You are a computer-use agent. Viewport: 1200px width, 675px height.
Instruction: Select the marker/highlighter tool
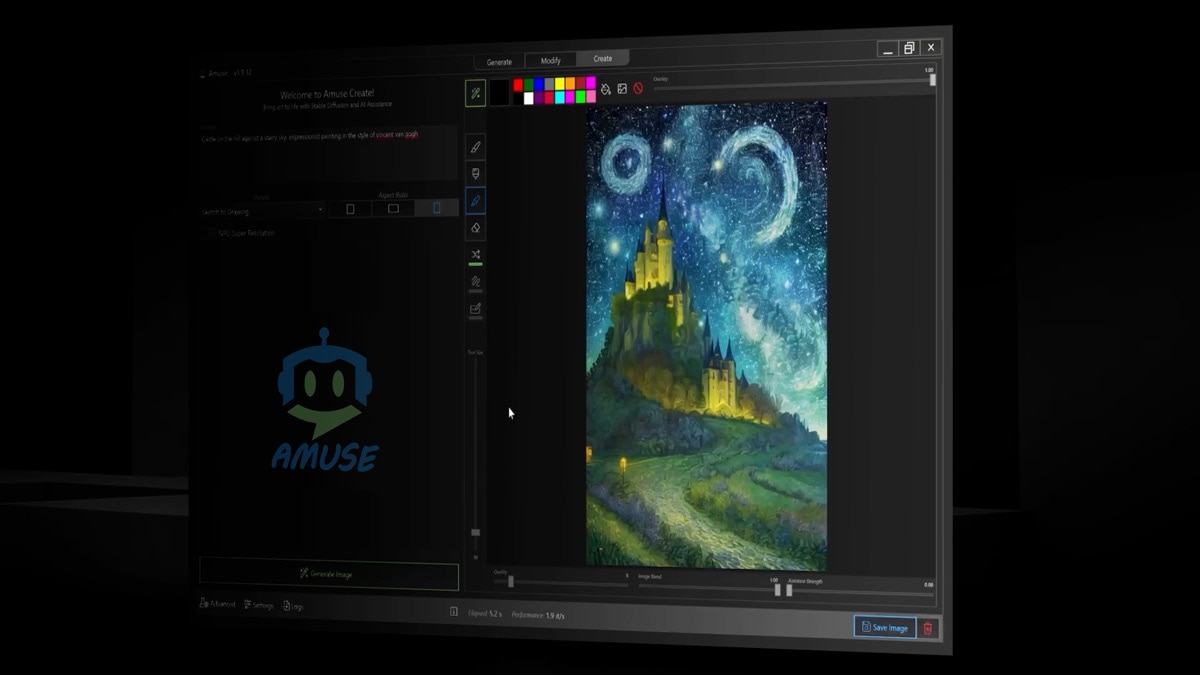click(x=476, y=174)
